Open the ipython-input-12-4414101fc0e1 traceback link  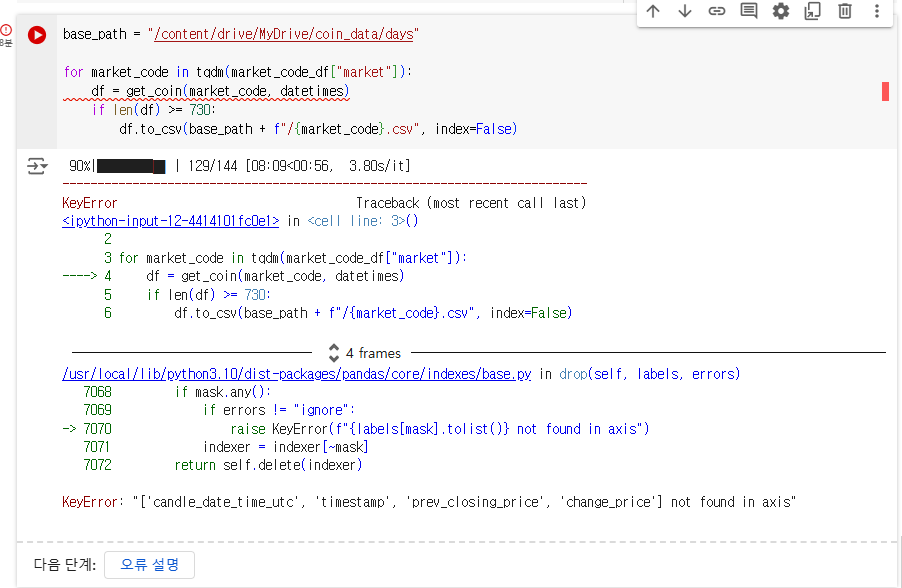(170, 221)
